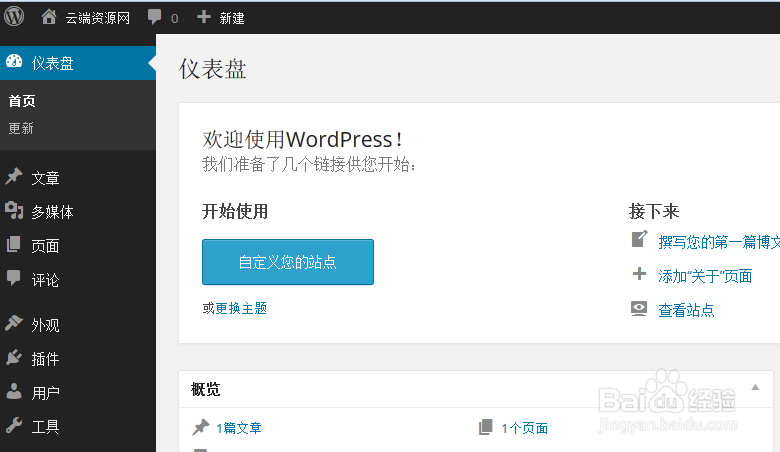This screenshot has width=780, height=452.
Task: Open 页面 menu in sidebar
Action: click(x=45, y=246)
